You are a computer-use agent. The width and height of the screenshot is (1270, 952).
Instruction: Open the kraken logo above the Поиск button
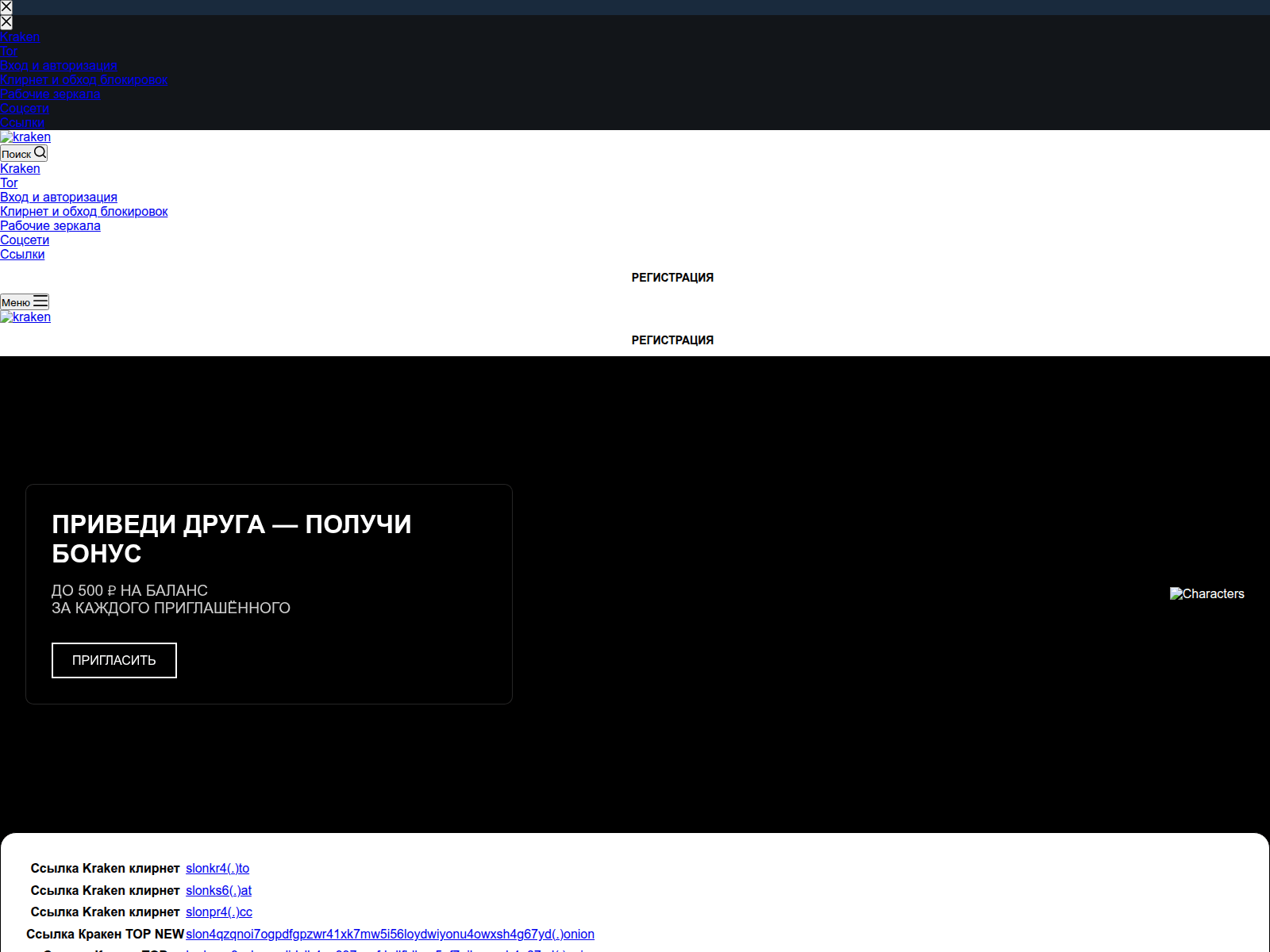25,136
